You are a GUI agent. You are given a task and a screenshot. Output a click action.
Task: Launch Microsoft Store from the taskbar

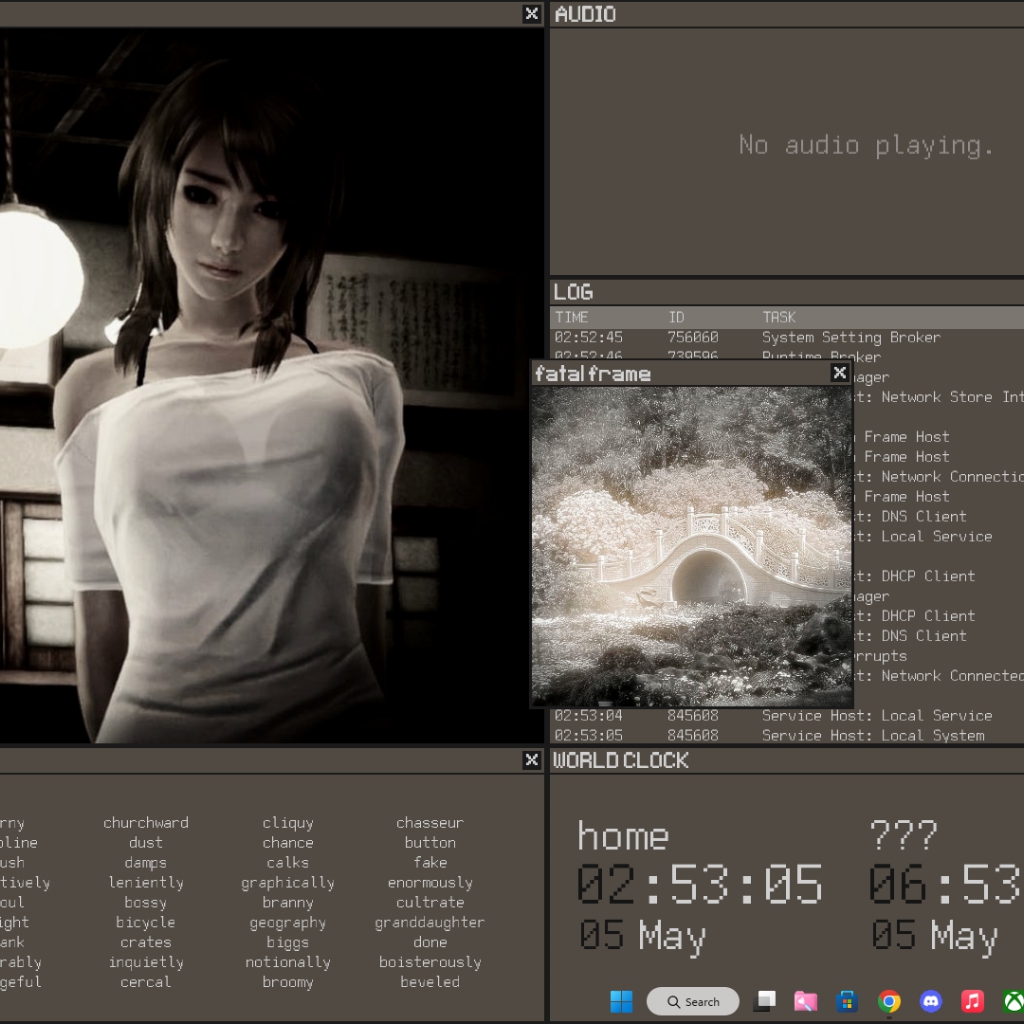coord(846,1001)
